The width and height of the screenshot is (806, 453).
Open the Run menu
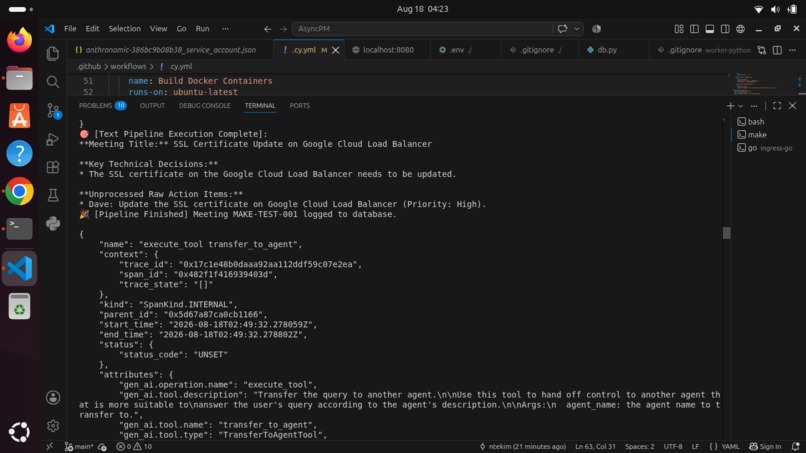click(203, 29)
